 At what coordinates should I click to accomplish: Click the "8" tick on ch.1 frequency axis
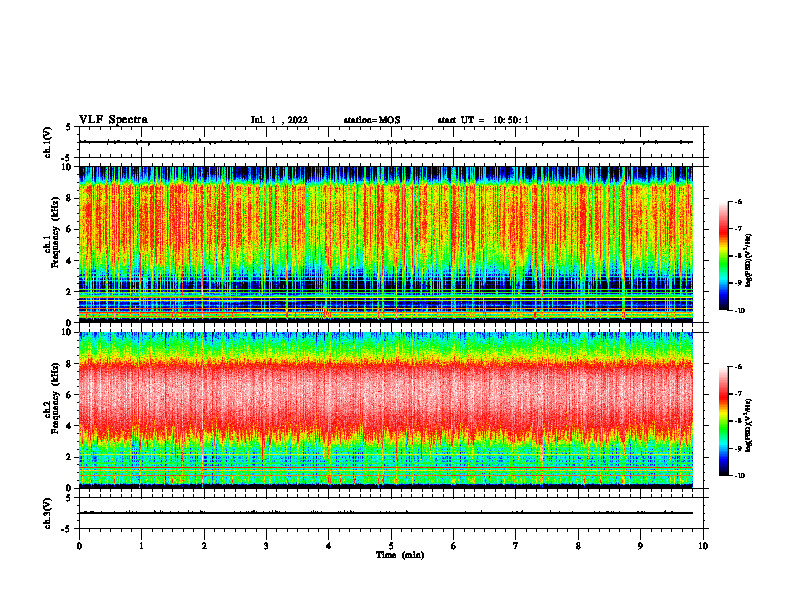[71, 198]
